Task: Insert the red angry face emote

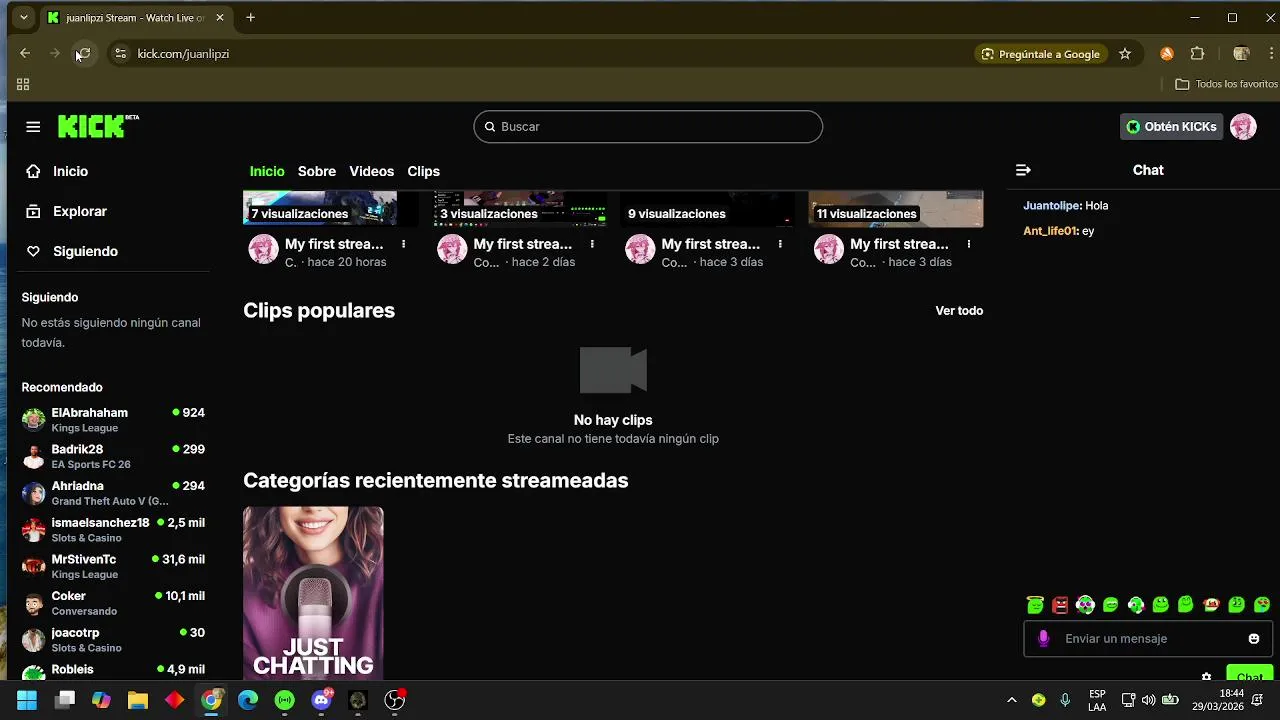Action: coord(1060,605)
